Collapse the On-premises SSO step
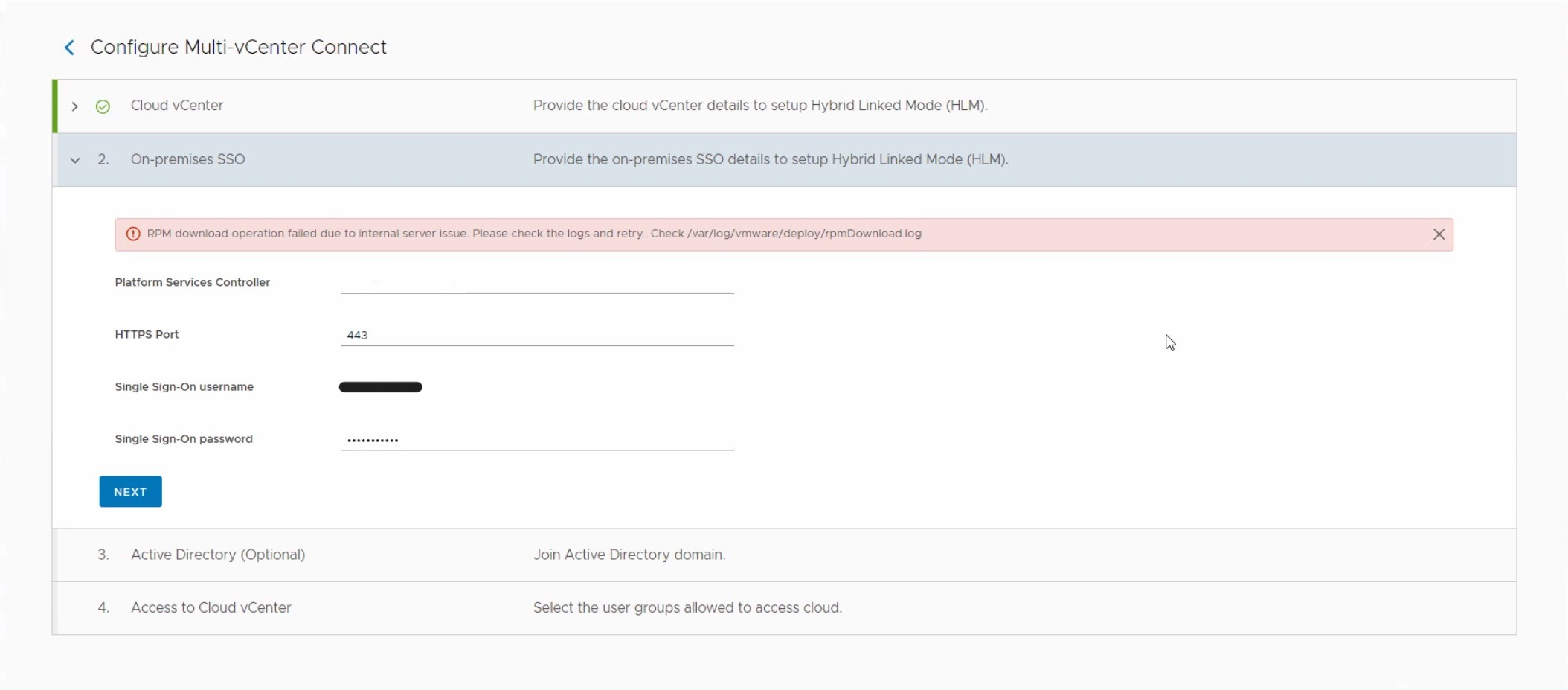This screenshot has height=690, width=1568. coord(74,160)
